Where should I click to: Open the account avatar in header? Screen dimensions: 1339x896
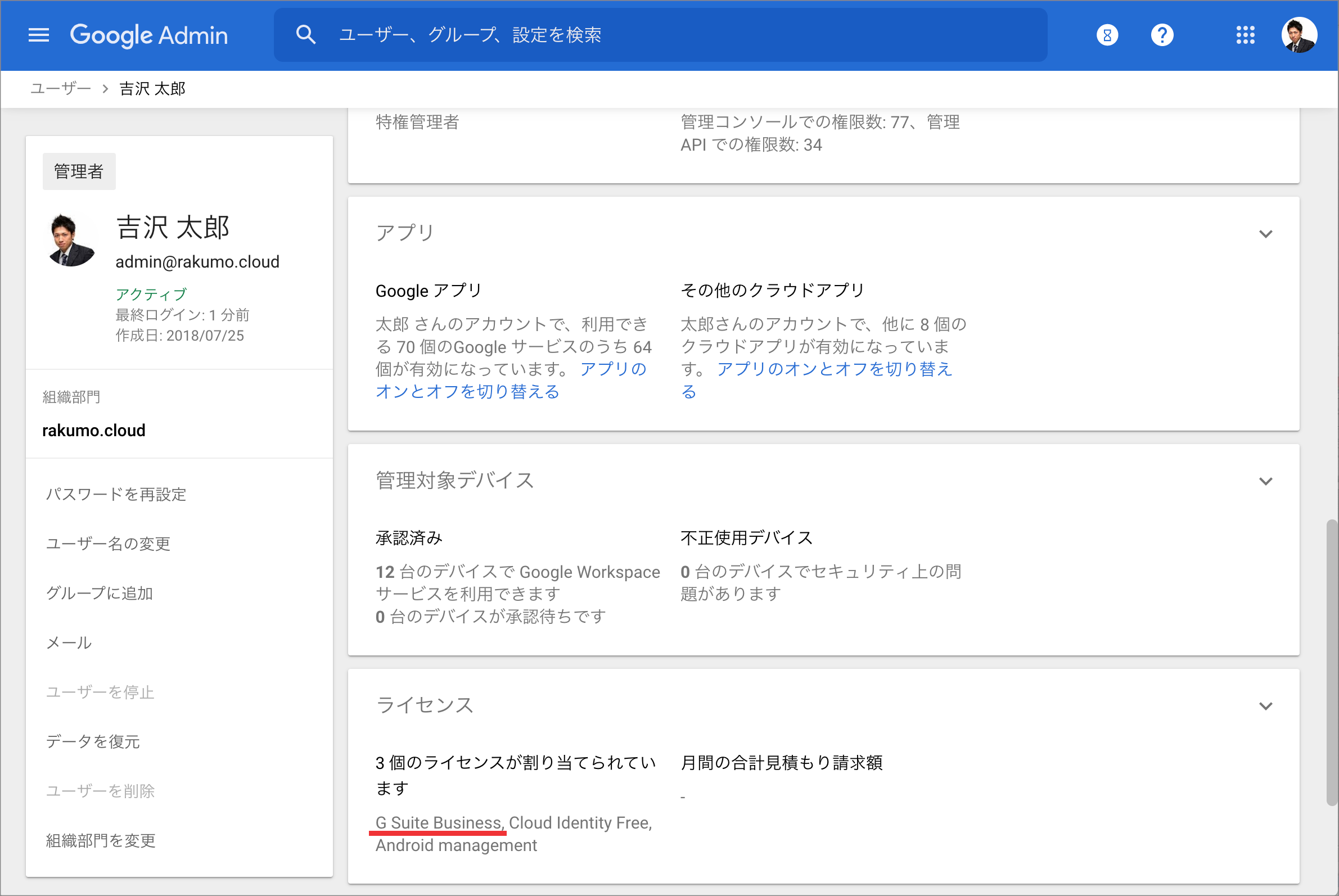(1299, 35)
